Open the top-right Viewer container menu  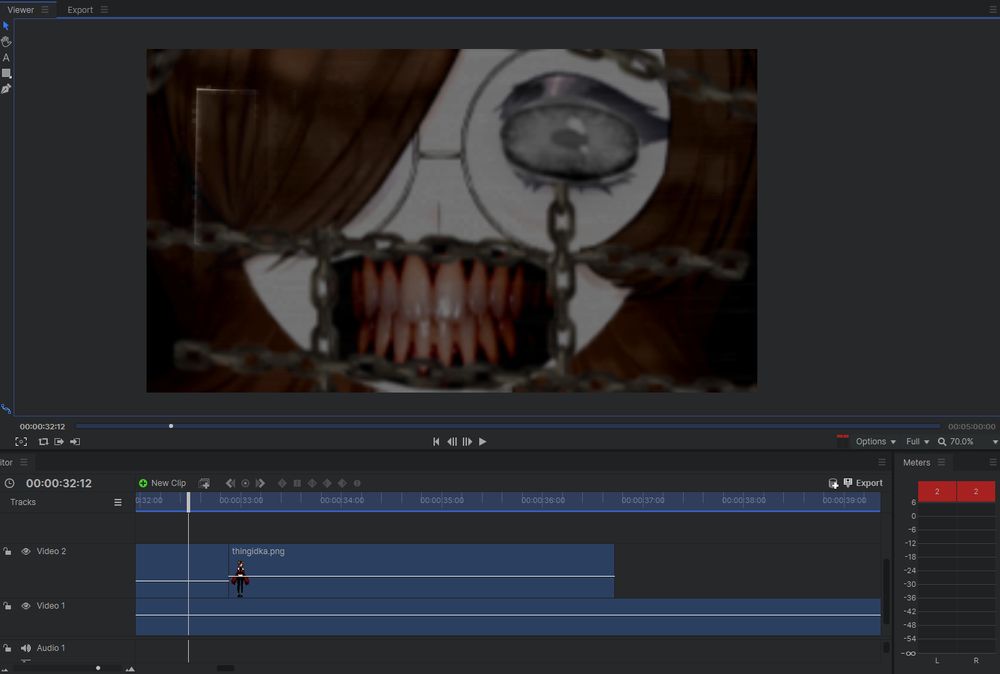click(993, 10)
